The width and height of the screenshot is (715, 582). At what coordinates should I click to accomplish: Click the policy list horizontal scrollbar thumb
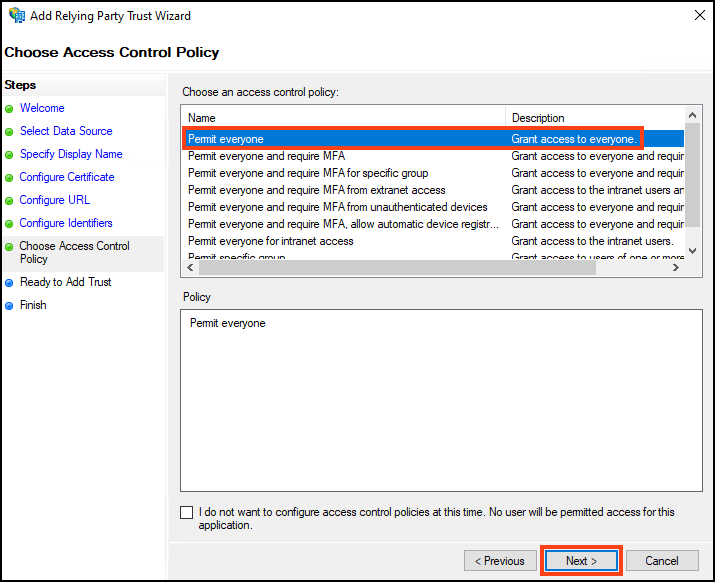click(x=397, y=268)
